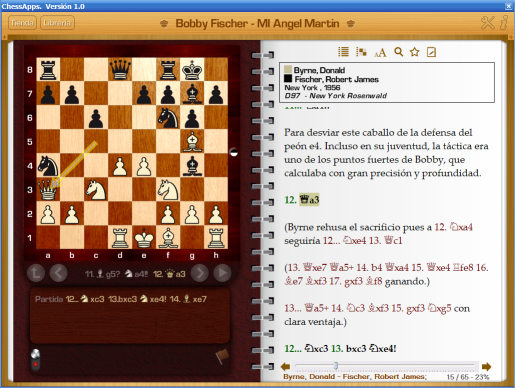Go to start of variation button
The image size is (515, 388).
36,273
